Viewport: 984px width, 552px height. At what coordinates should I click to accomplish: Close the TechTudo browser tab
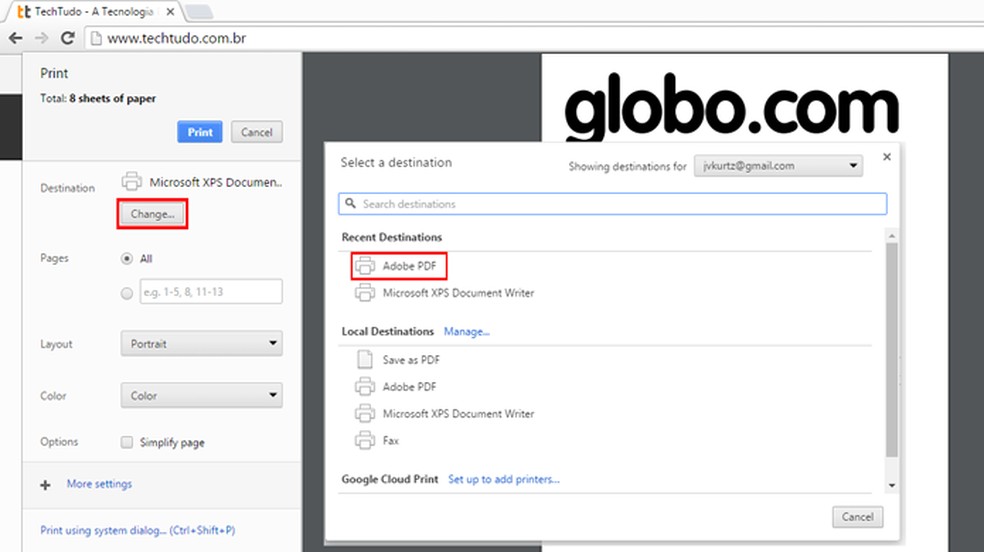[x=170, y=11]
